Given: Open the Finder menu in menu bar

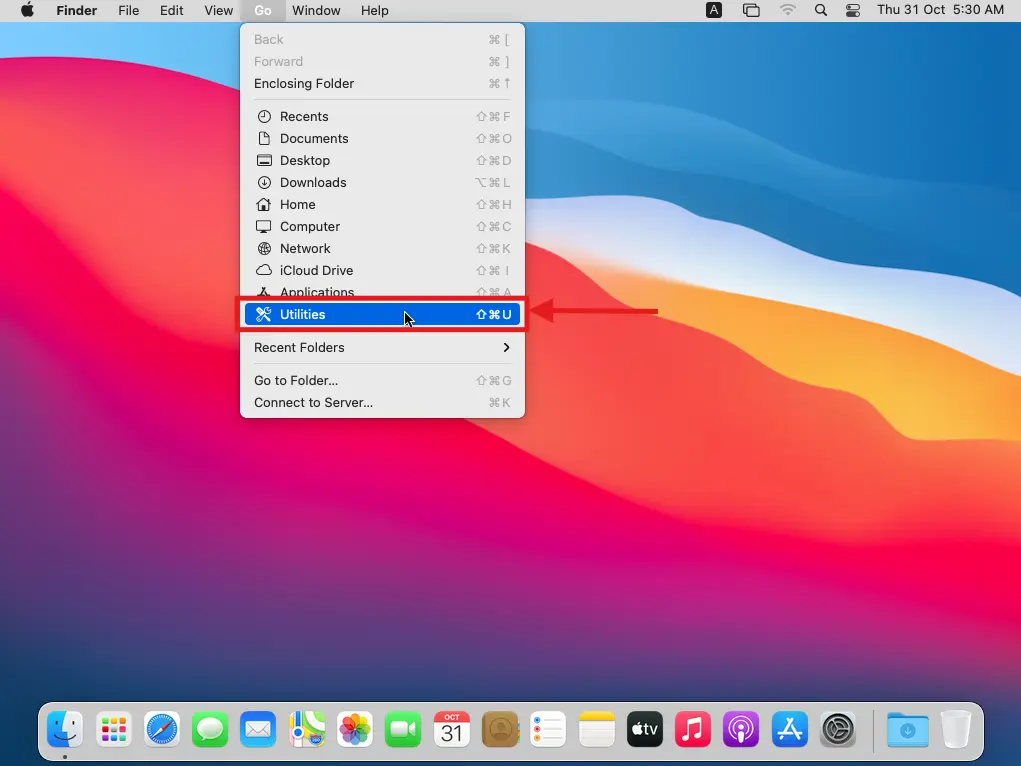Looking at the screenshot, I should (77, 10).
